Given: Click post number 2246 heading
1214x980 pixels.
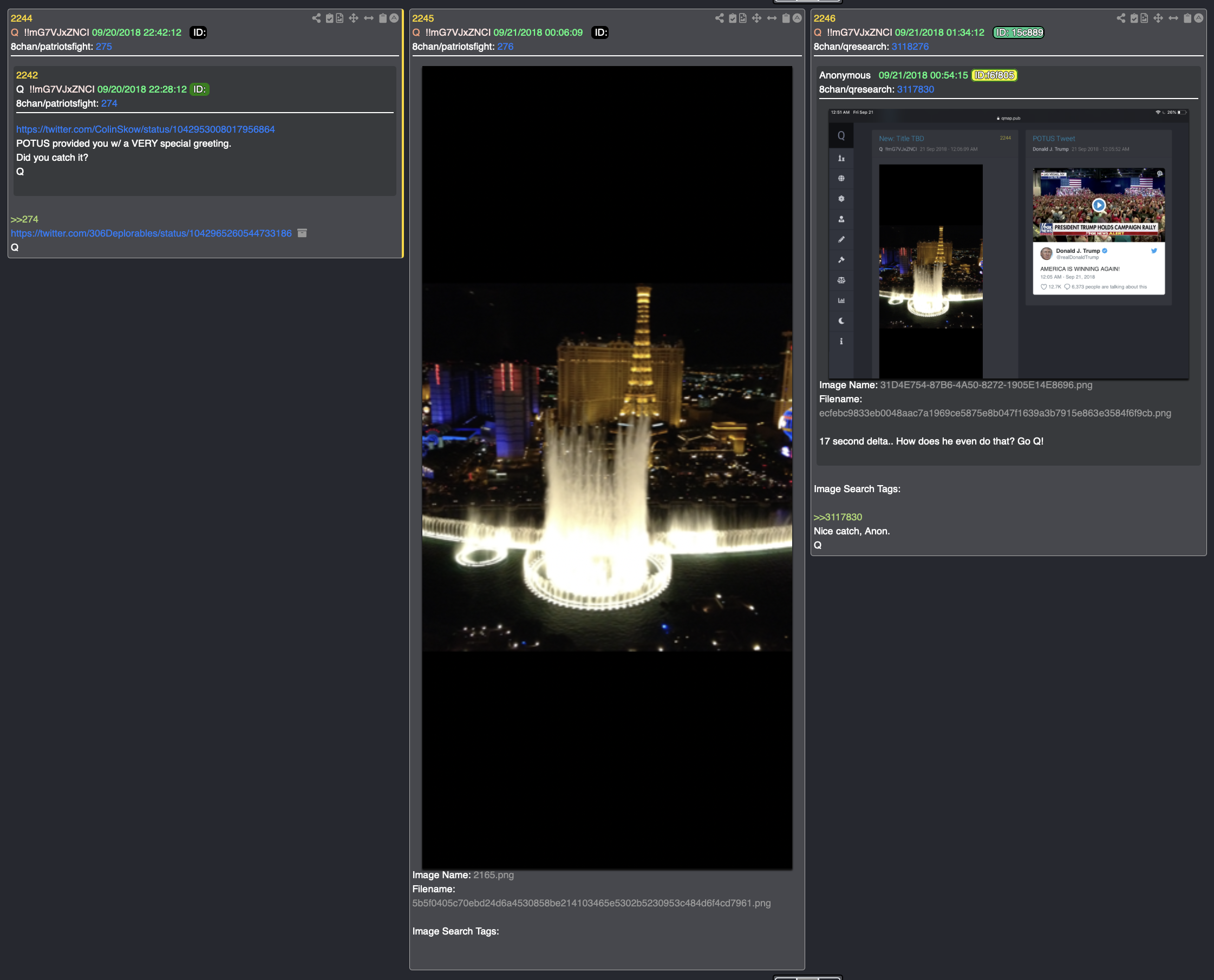Looking at the screenshot, I should pos(824,18).
